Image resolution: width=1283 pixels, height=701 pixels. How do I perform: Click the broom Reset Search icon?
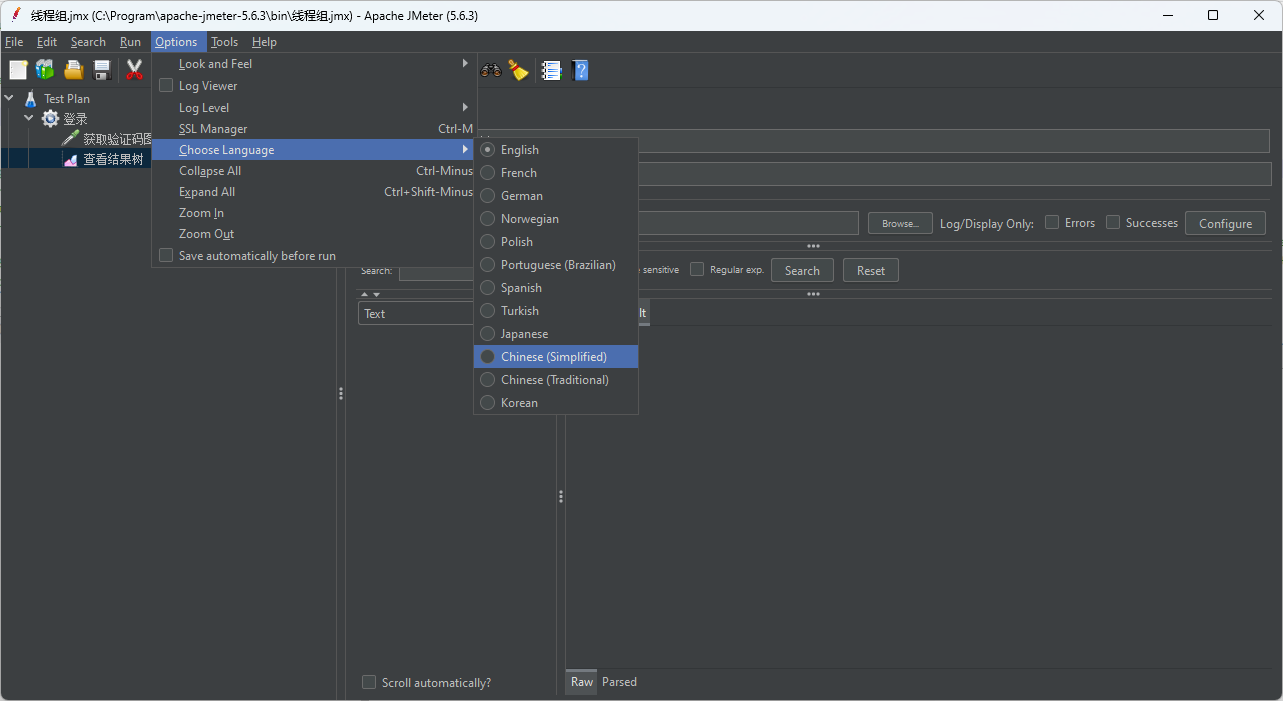[x=518, y=70]
